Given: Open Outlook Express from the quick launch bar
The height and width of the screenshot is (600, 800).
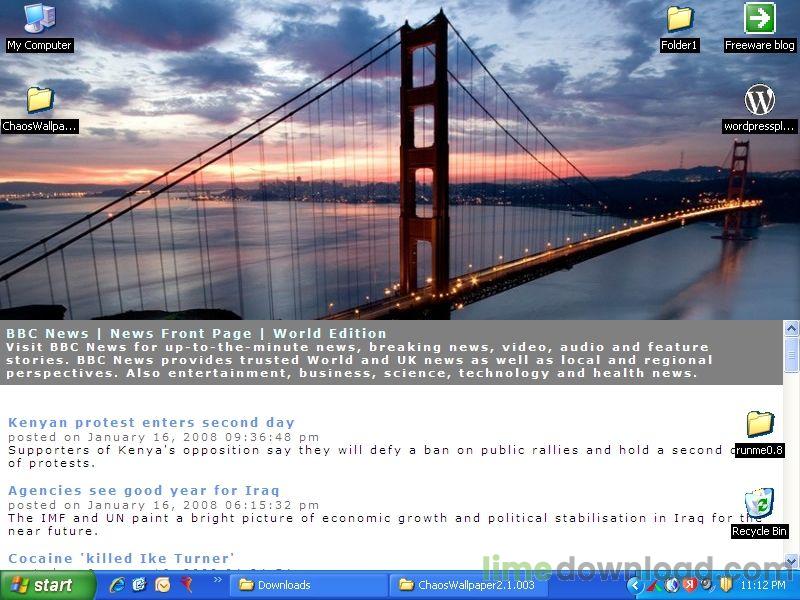Looking at the screenshot, I should [162, 585].
